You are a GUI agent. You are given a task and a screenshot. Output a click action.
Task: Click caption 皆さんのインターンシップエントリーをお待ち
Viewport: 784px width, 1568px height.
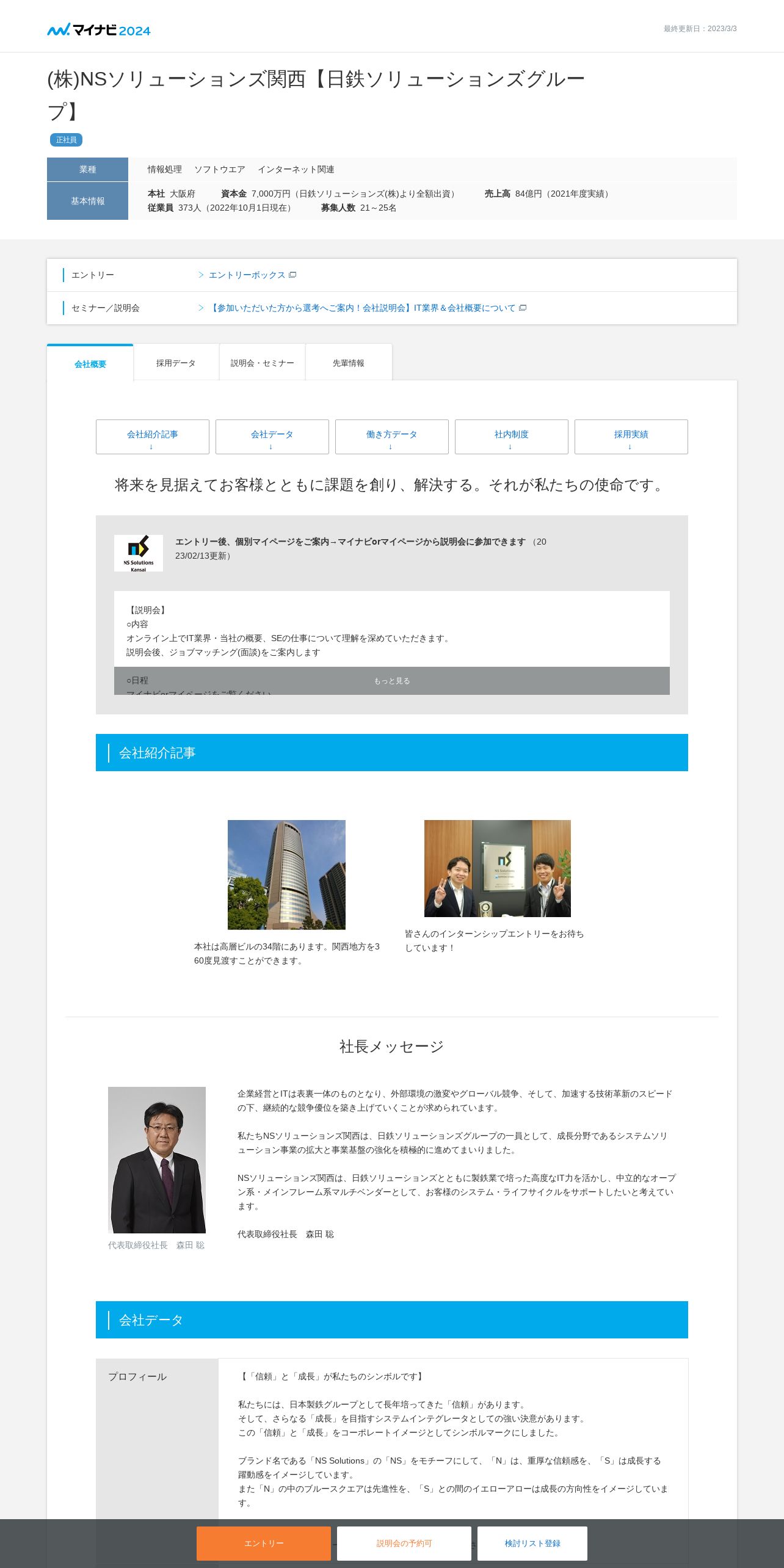pos(495,940)
